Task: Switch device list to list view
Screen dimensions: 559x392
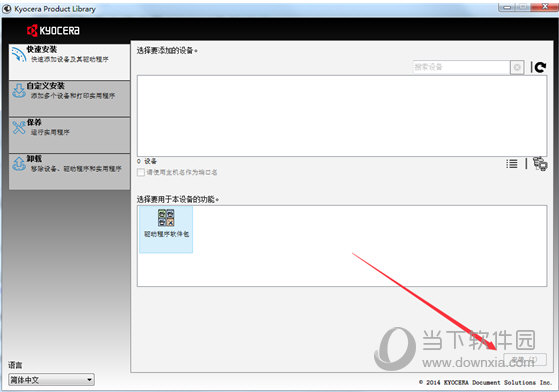Action: click(x=512, y=164)
